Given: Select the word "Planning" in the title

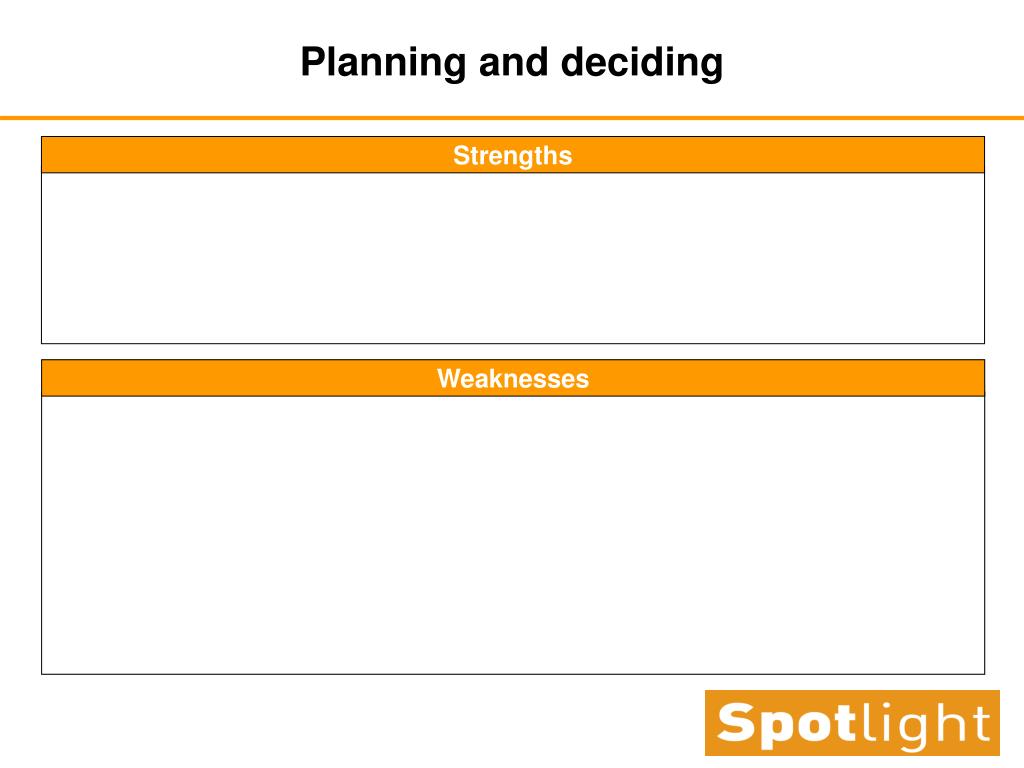Looking at the screenshot, I should point(383,63).
